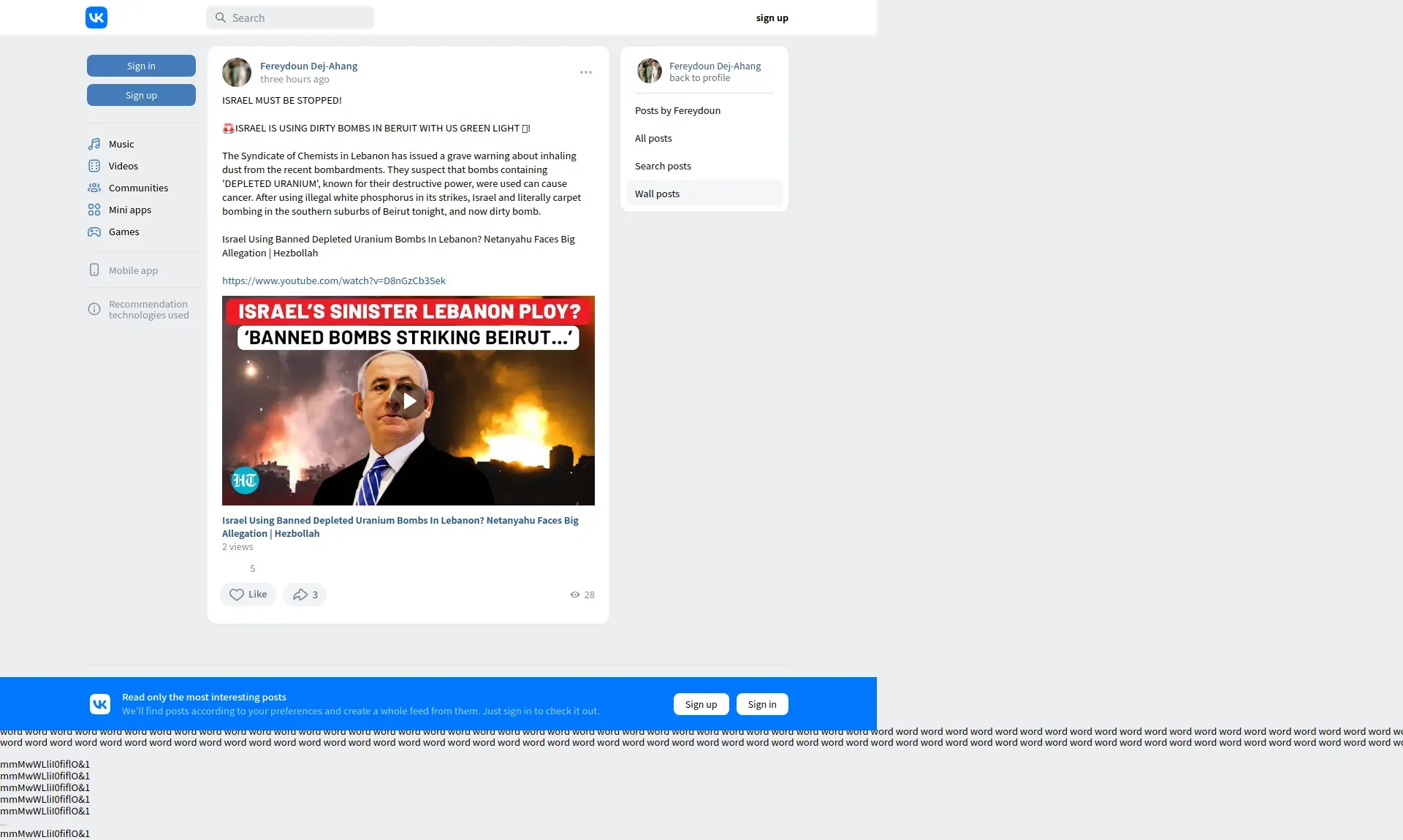1403x840 pixels.
Task: Share the post using arrow button
Action: [x=304, y=595]
